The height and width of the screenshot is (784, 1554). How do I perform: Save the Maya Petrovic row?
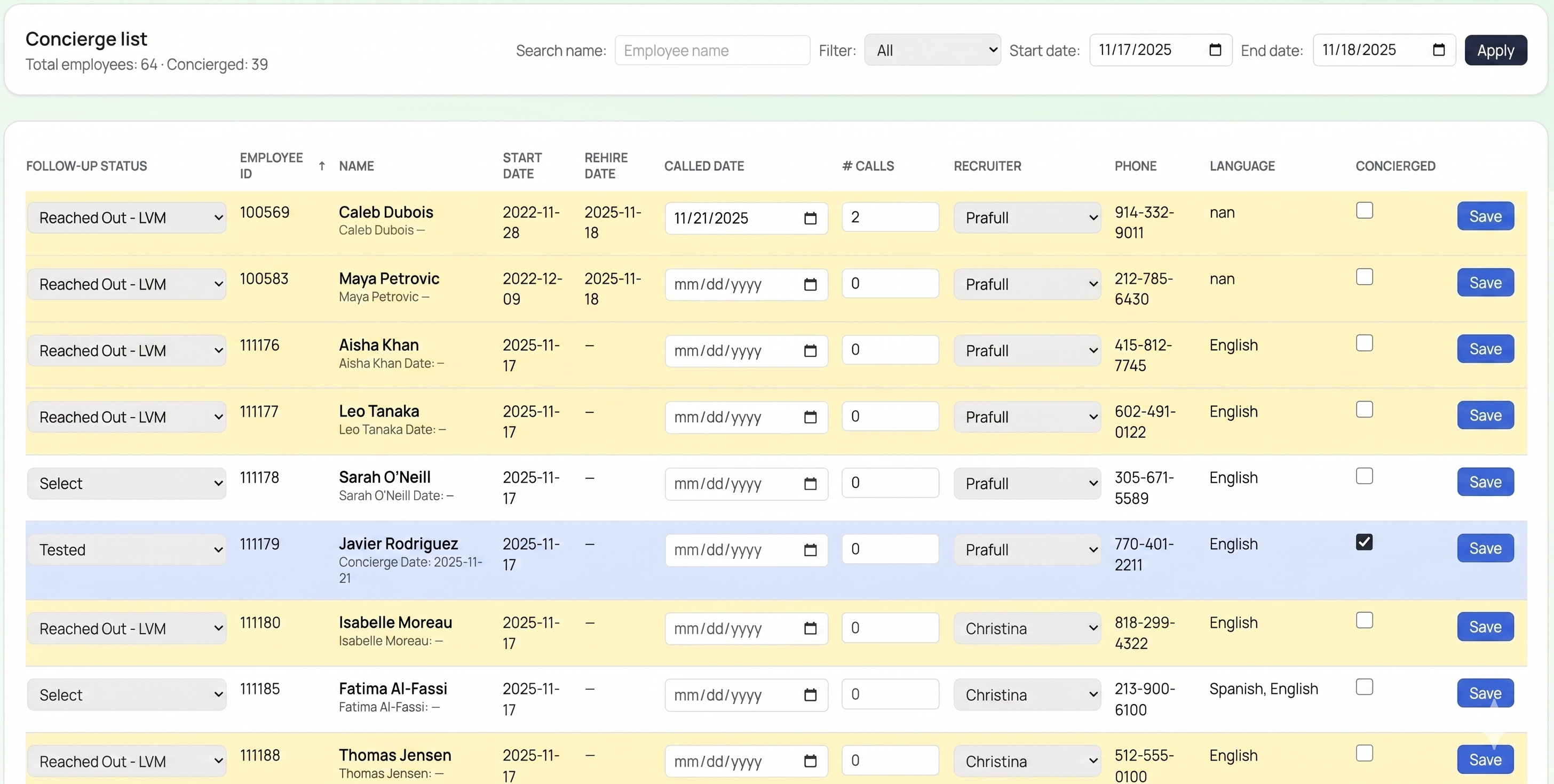(x=1485, y=282)
